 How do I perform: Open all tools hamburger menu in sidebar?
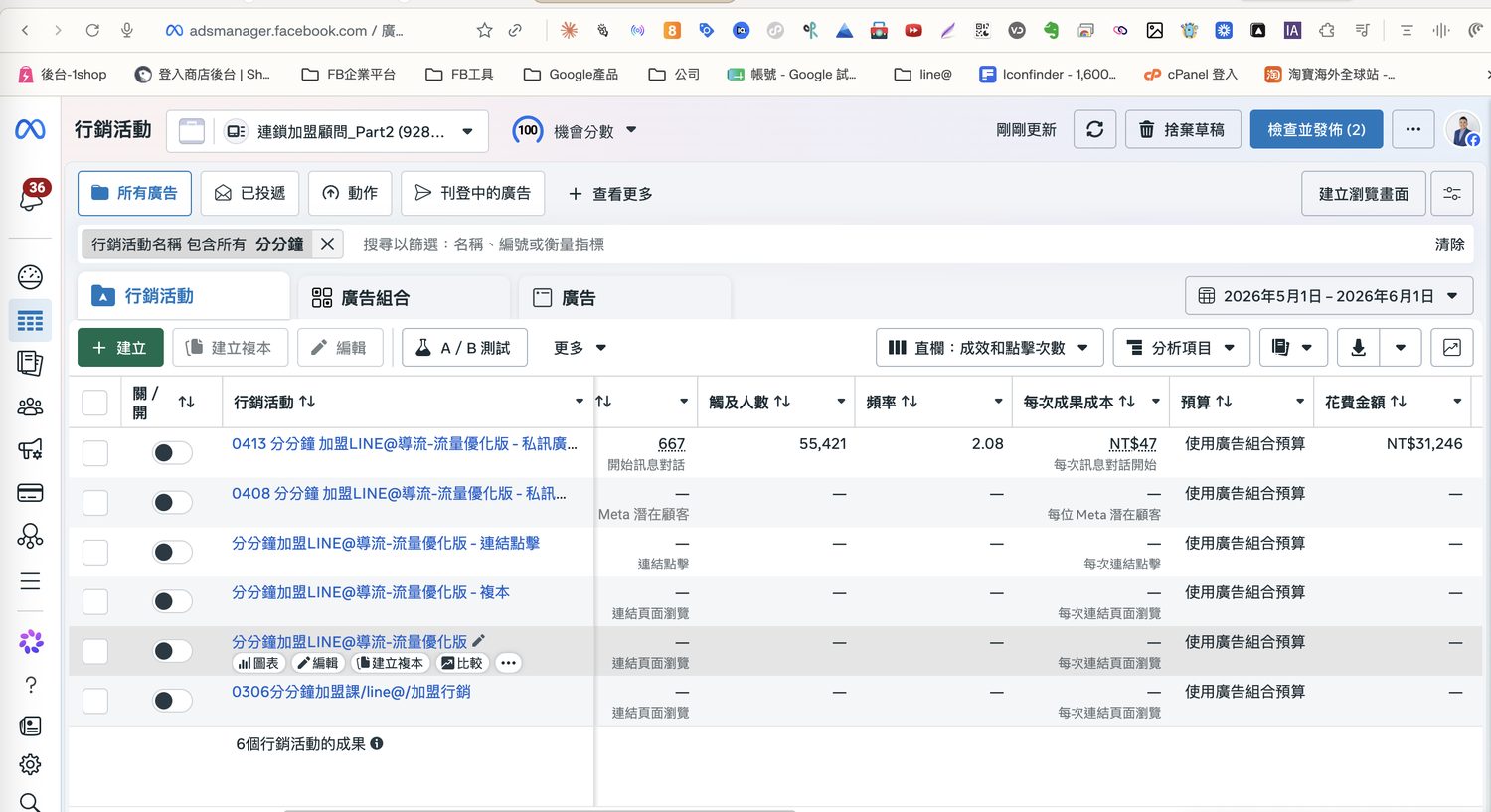click(31, 581)
